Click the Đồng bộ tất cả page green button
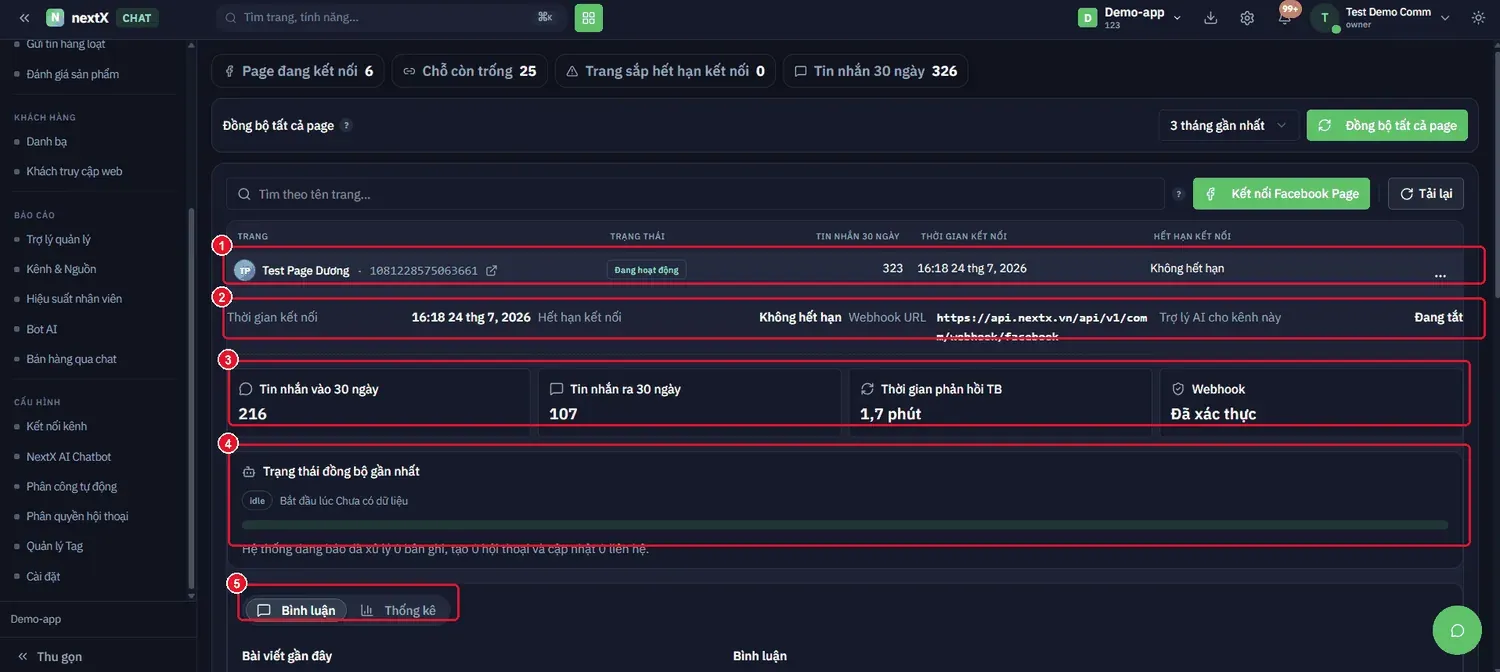Screen dimensions: 1500x672 (1387, 125)
